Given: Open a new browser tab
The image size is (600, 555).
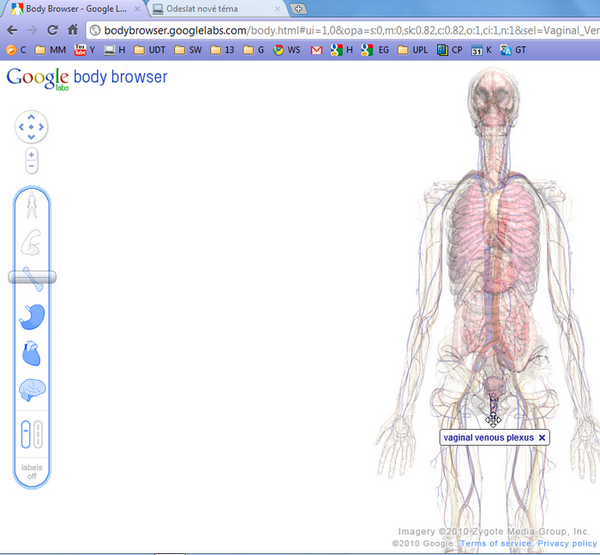Looking at the screenshot, I should point(300,9).
